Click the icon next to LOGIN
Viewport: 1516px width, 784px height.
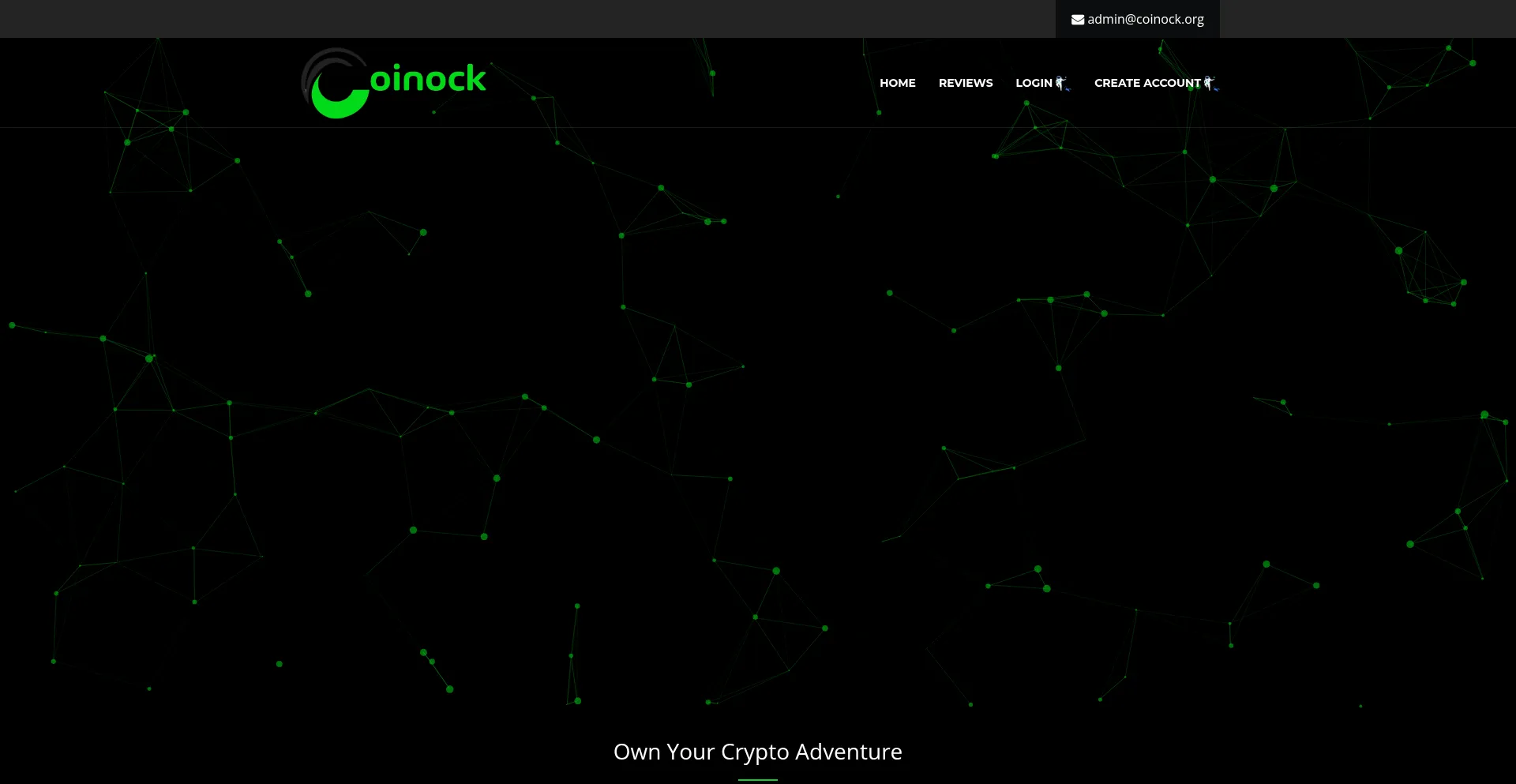(x=1062, y=83)
